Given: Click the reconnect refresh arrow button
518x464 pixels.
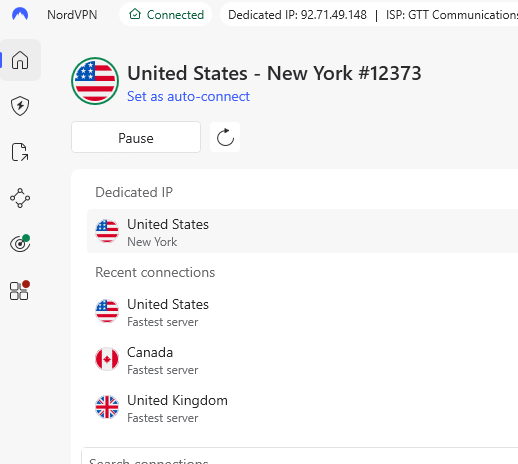Looking at the screenshot, I should (x=225, y=137).
